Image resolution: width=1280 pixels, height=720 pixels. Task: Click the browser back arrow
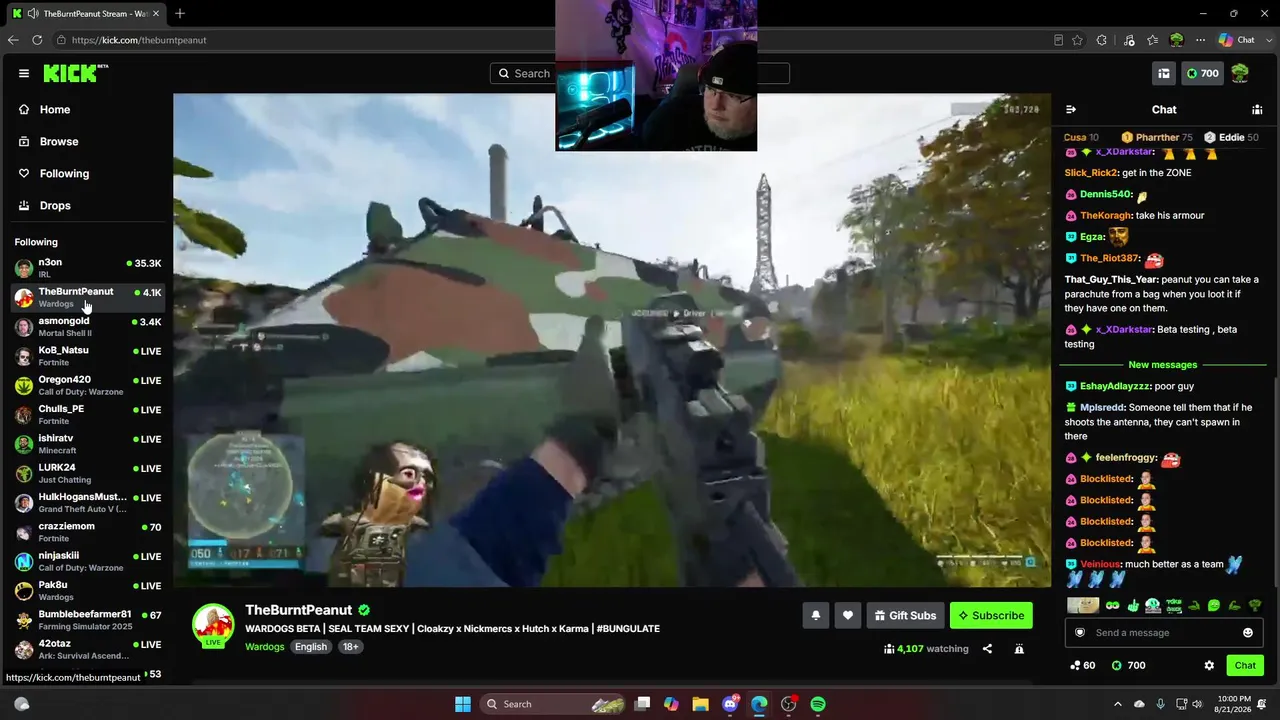click(13, 40)
